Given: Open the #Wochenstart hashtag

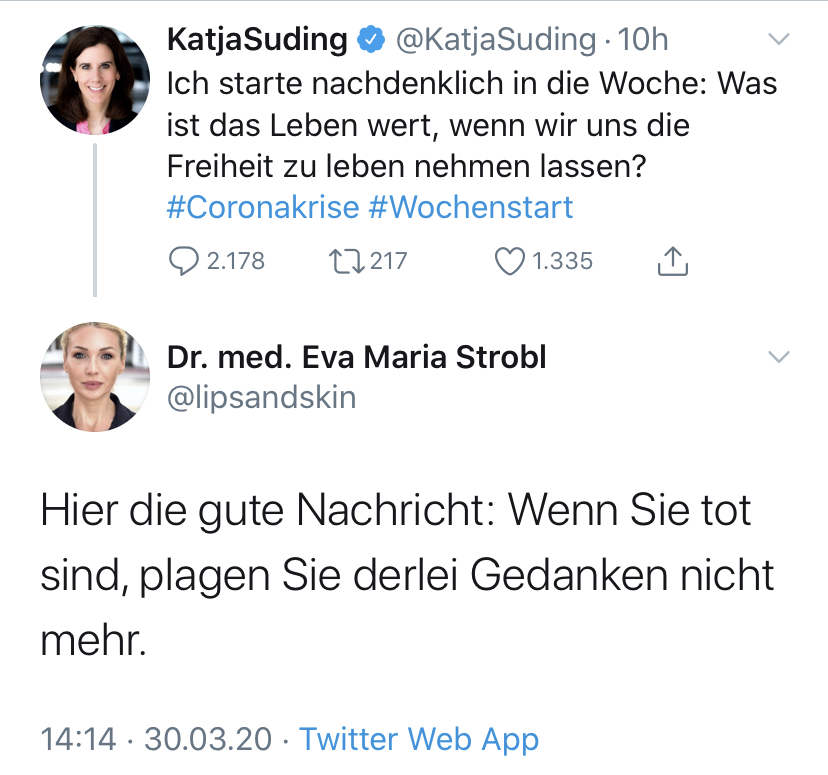Looking at the screenshot, I should tap(470, 207).
